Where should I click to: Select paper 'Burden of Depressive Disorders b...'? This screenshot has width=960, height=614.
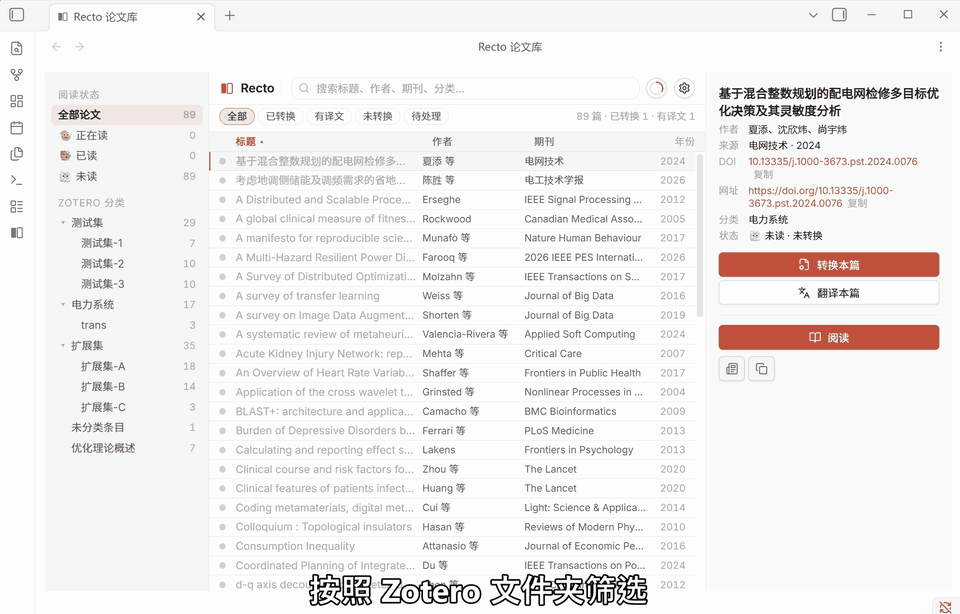tap(452, 430)
